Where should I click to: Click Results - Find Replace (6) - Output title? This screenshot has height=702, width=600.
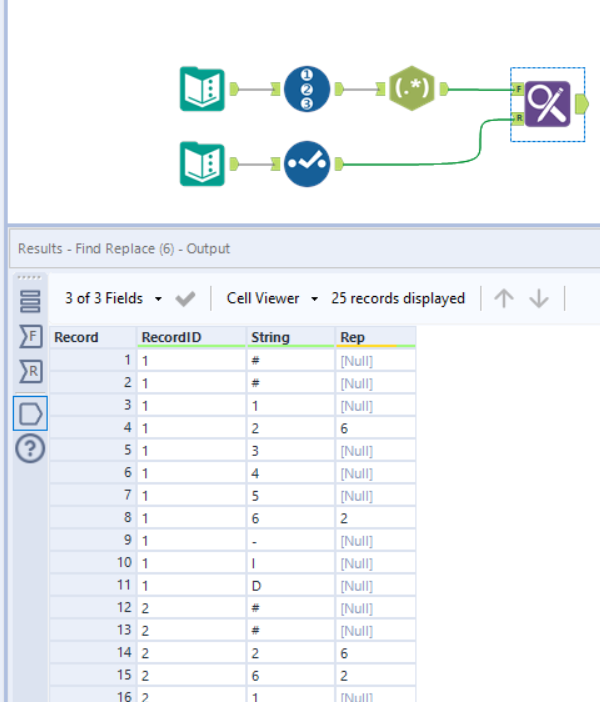(x=124, y=248)
